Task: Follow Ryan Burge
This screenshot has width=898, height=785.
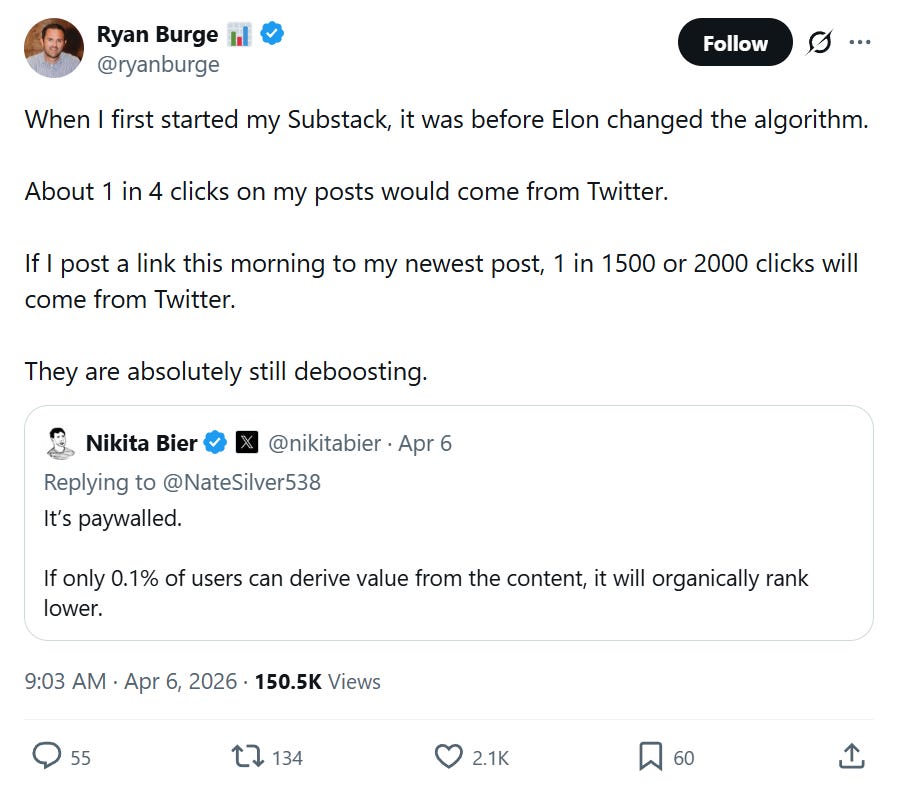Action: point(735,42)
